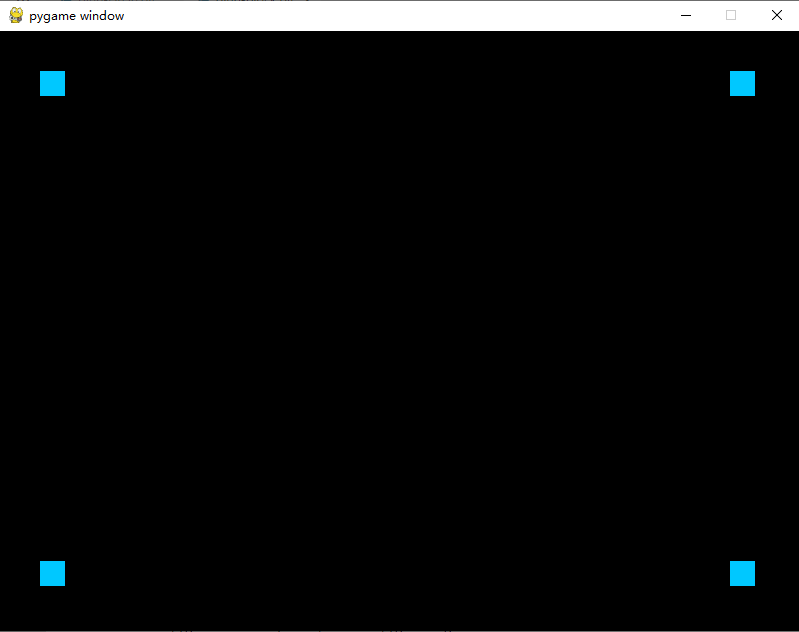Screen dimensions: 799x632
Task: Click the pygame snake icon in title bar
Action: pyautogui.click(x=16, y=15)
